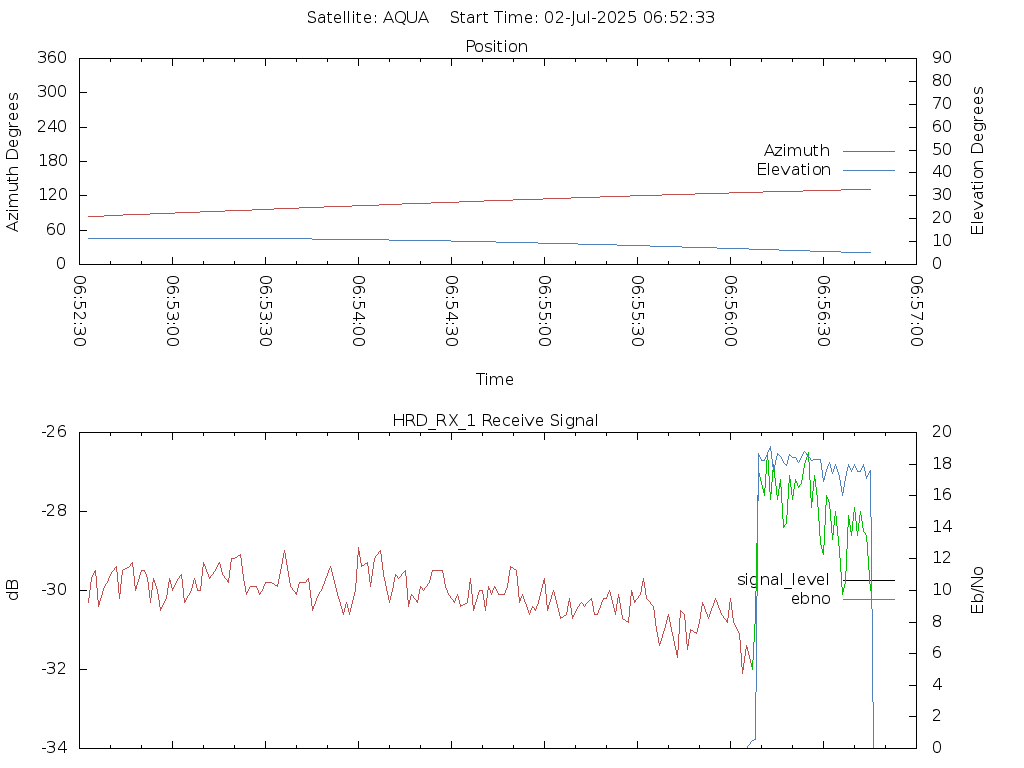This screenshot has width=1024, height=768.
Task: Click the 06:54:00 time tick label
Action: (x=359, y=311)
